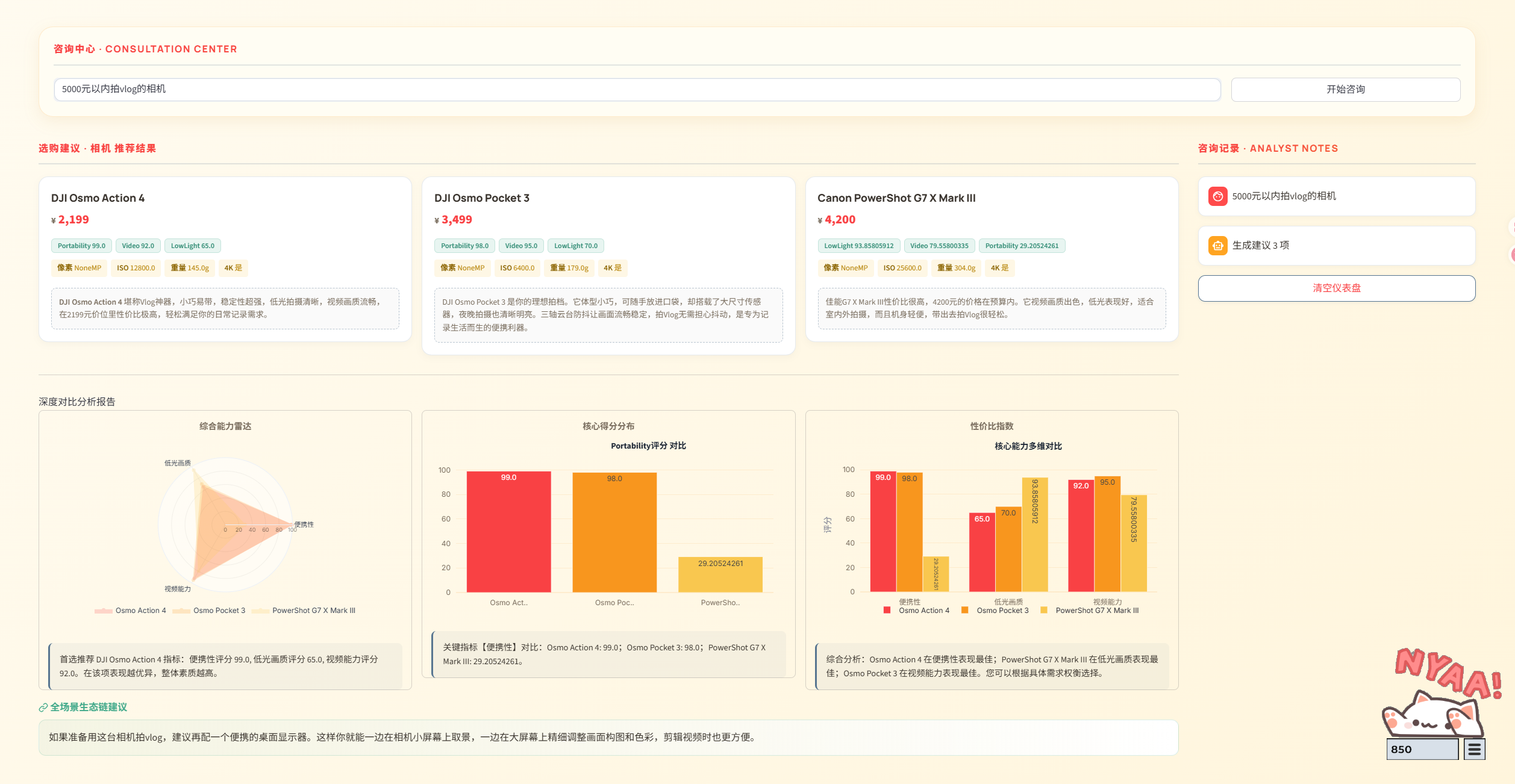Click the ISO 25600.0 spec chip
1515x784 pixels.
pos(902,268)
